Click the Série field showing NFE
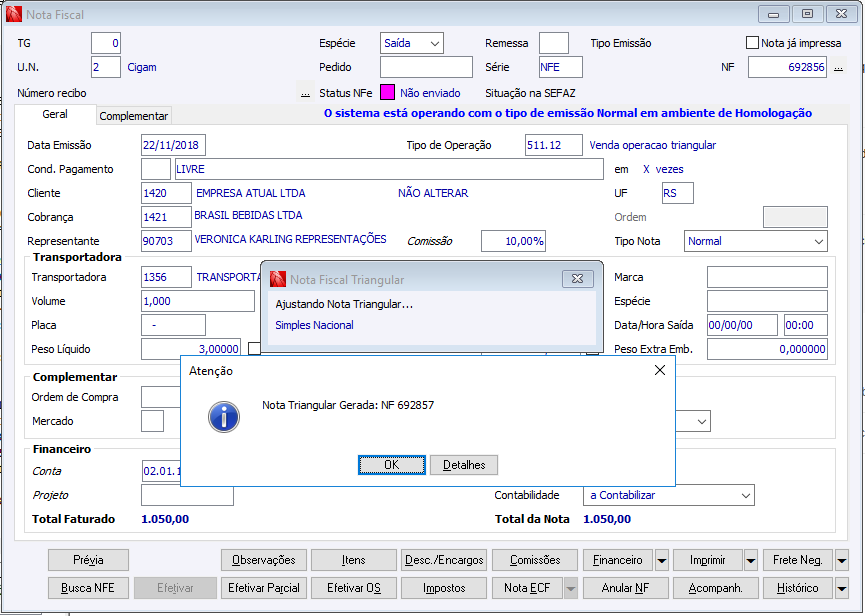 point(560,67)
